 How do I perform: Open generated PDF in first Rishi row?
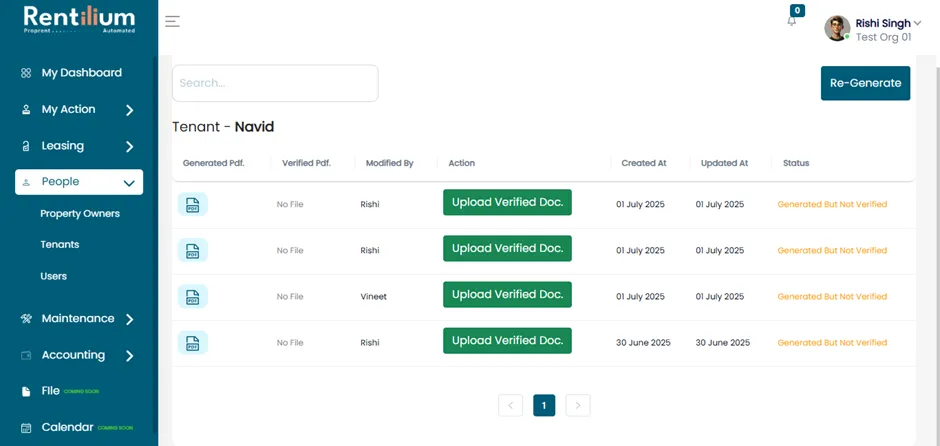[x=192, y=204]
